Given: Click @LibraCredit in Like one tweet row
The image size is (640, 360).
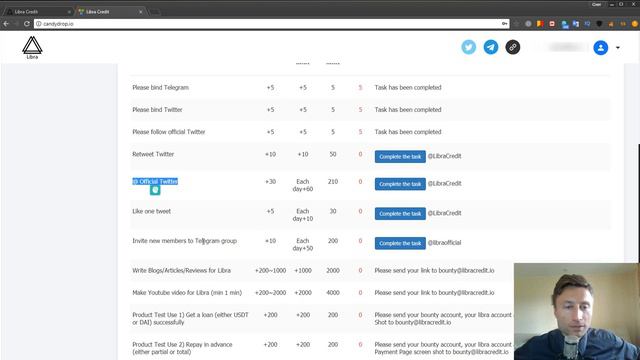Looking at the screenshot, I should click(x=444, y=213).
